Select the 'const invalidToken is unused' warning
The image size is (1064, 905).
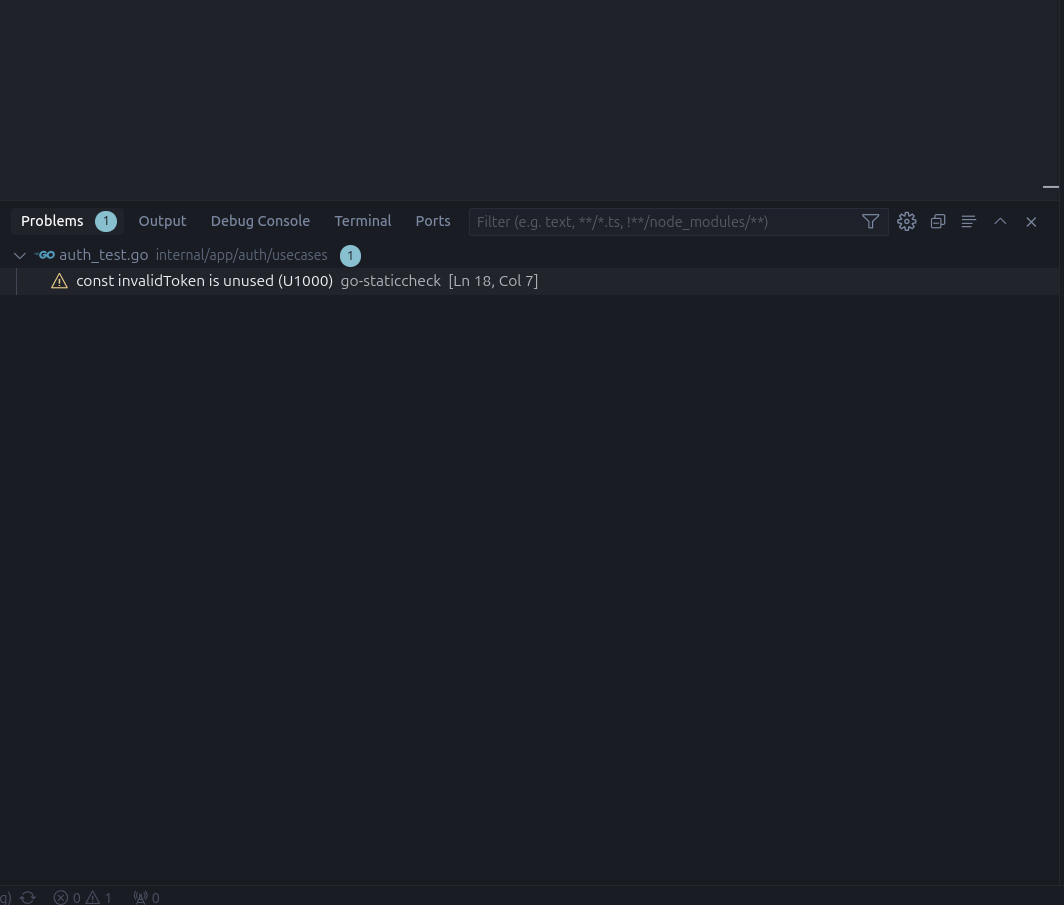click(204, 281)
